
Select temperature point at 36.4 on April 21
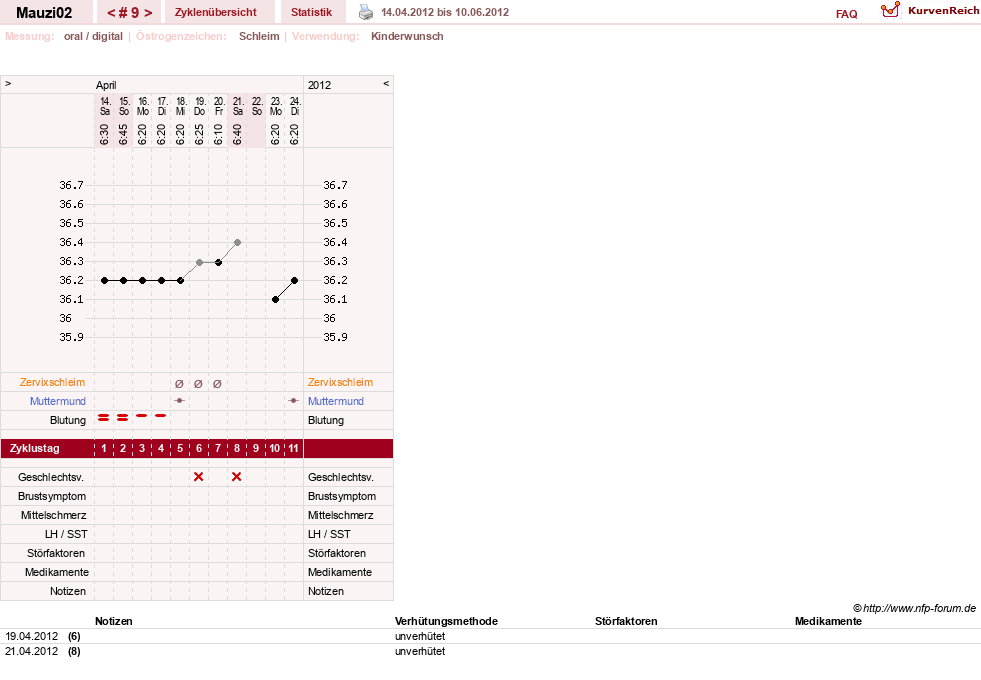tap(237, 242)
